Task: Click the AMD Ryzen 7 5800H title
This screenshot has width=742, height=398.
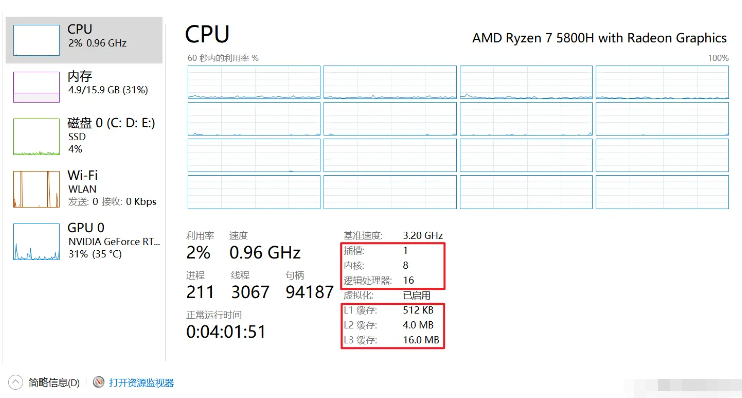Action: point(599,38)
